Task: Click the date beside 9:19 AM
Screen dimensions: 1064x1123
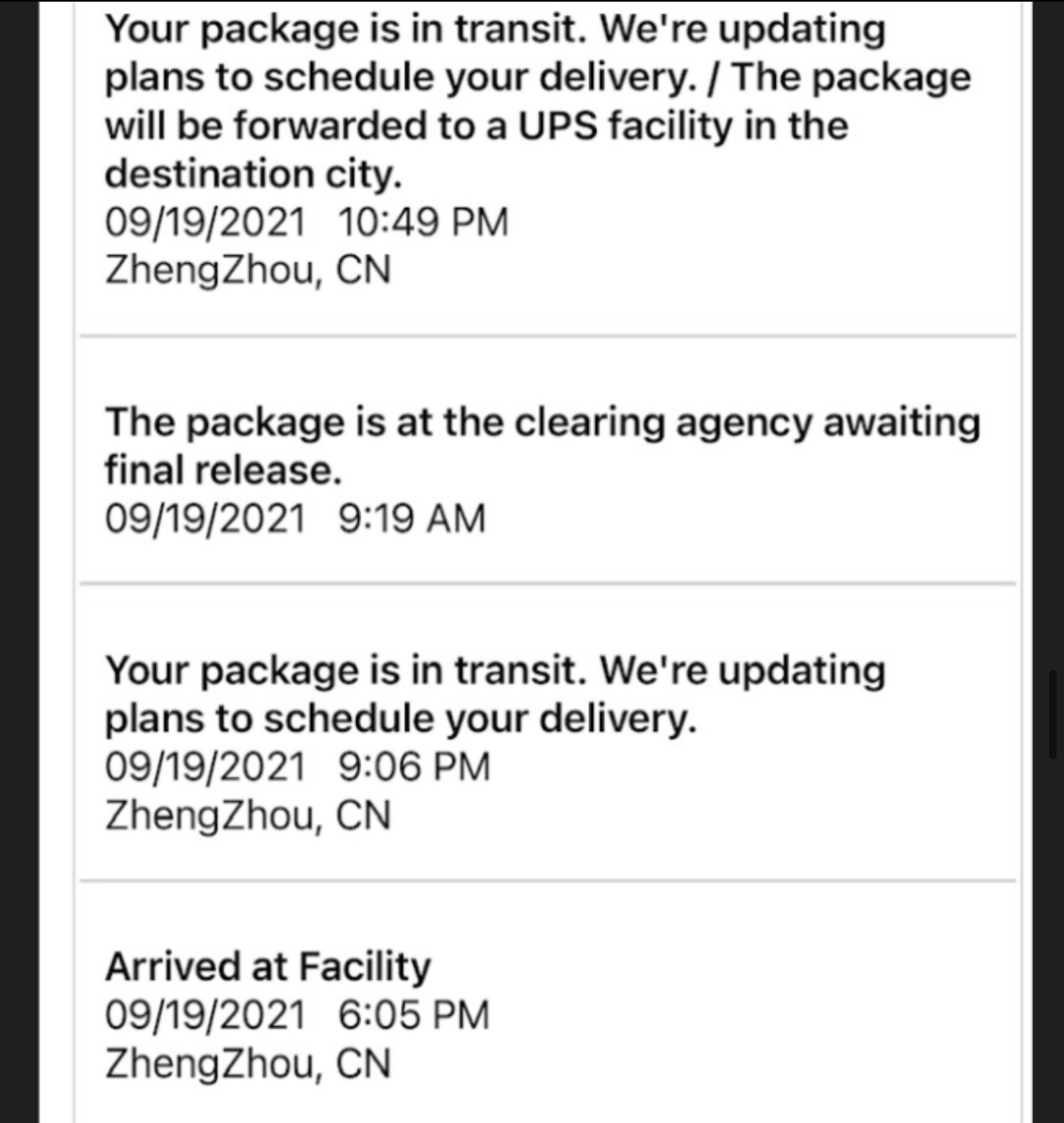Action: pyautogui.click(x=205, y=519)
